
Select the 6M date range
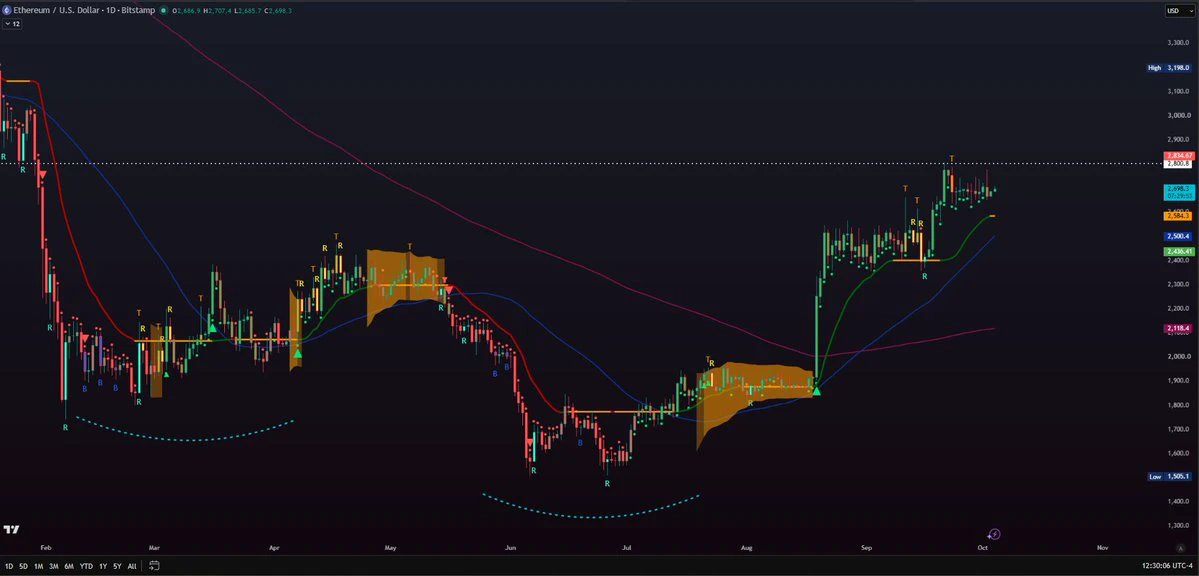(x=69, y=567)
